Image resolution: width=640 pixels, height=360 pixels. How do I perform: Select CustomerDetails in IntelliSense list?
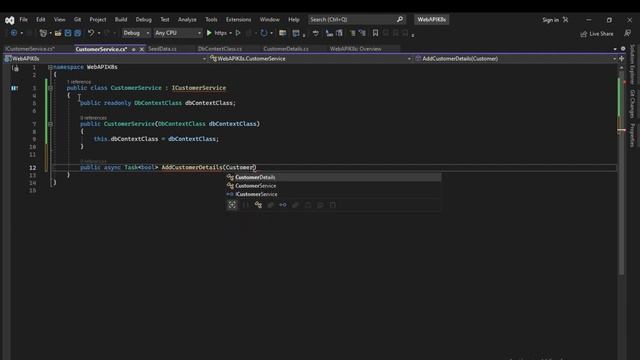tap(333, 177)
